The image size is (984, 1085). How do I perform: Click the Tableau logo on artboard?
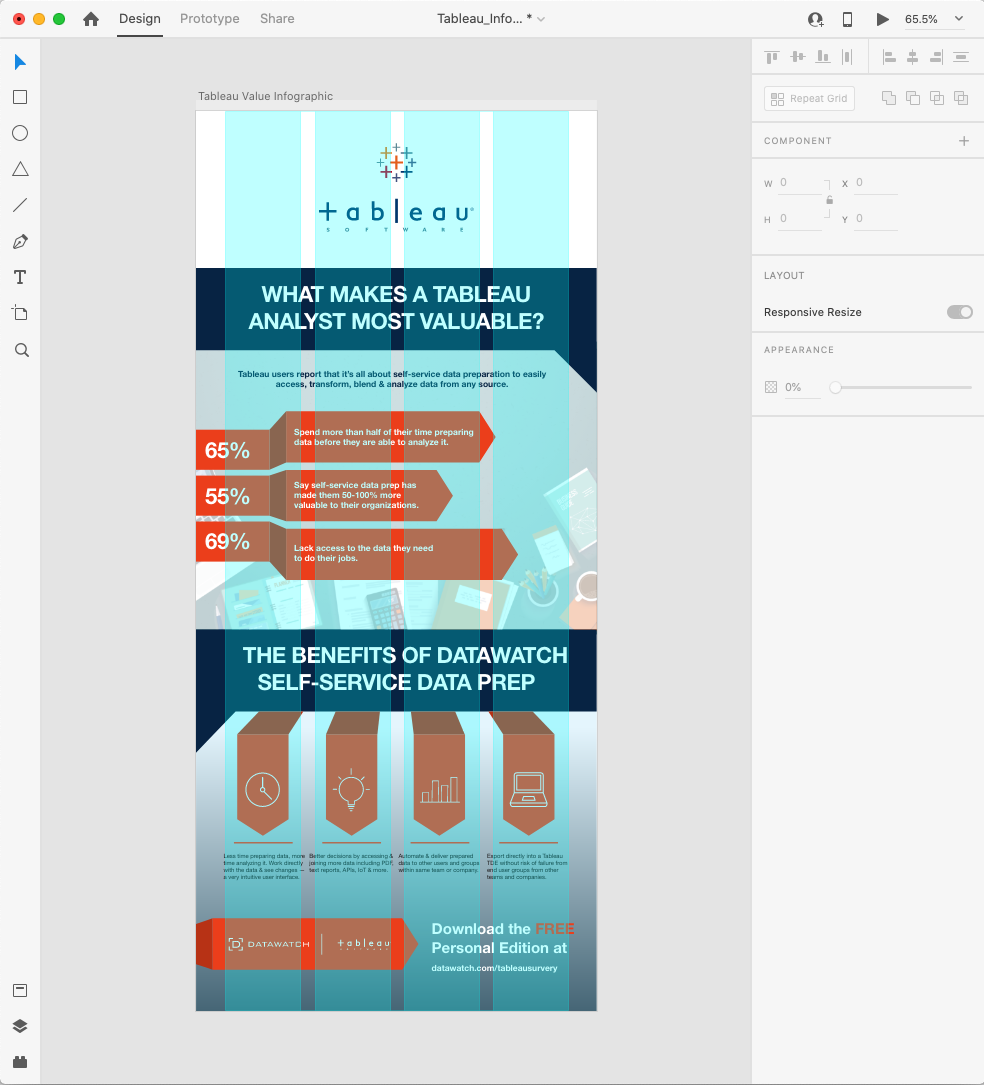pos(396,188)
